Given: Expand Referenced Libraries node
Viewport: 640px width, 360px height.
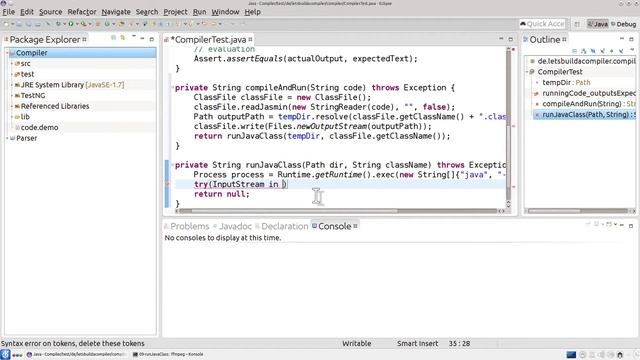Looking at the screenshot, I should pos(12,106).
